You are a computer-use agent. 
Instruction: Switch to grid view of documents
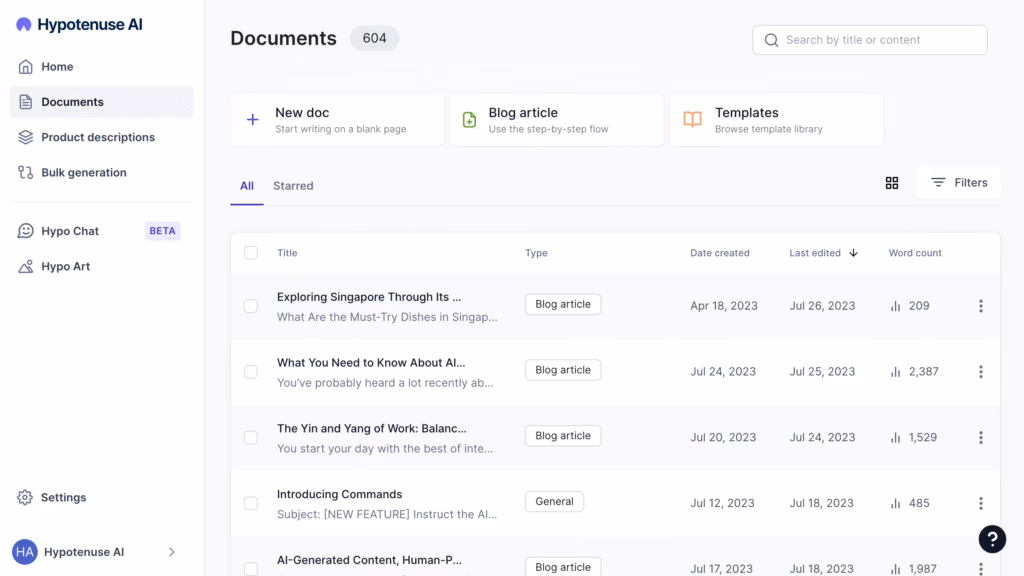click(892, 183)
